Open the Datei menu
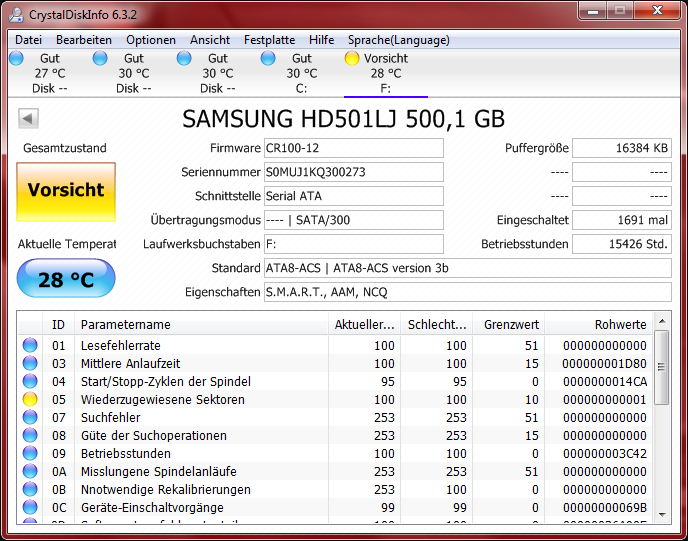Image resolution: width=688 pixels, height=541 pixels. pos(29,40)
